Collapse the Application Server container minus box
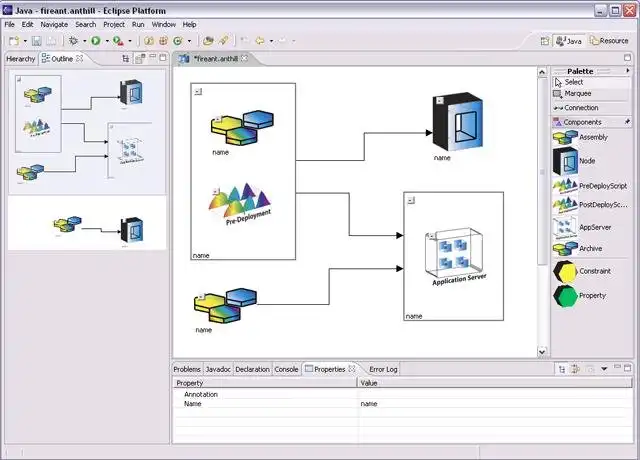The height and width of the screenshot is (460, 640). (411, 200)
